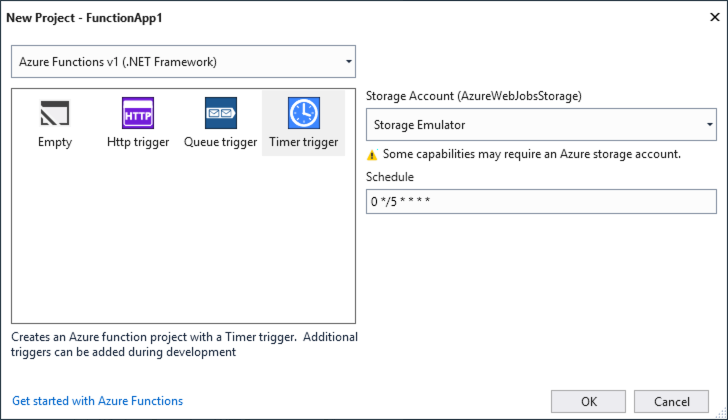Click the Timer trigger label text
Screen dimensions: 728x420
click(303, 142)
